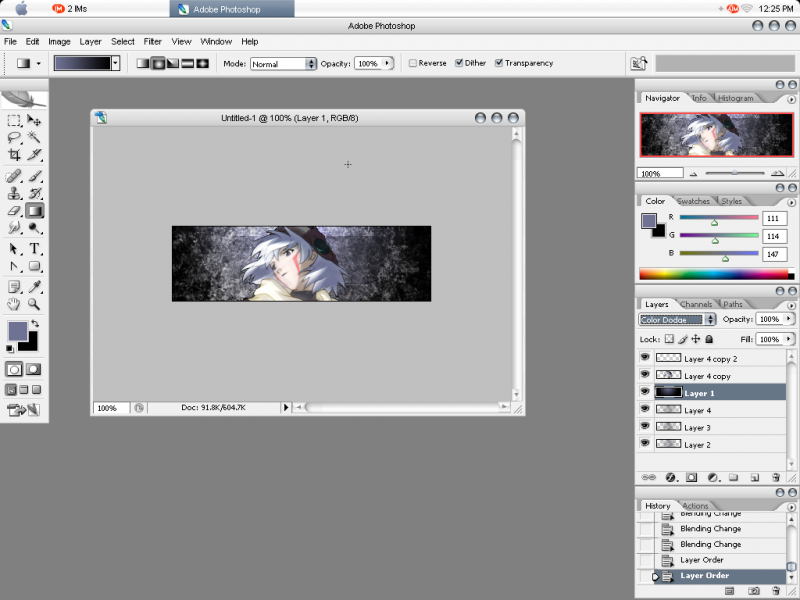Select the Type tool

(34, 249)
